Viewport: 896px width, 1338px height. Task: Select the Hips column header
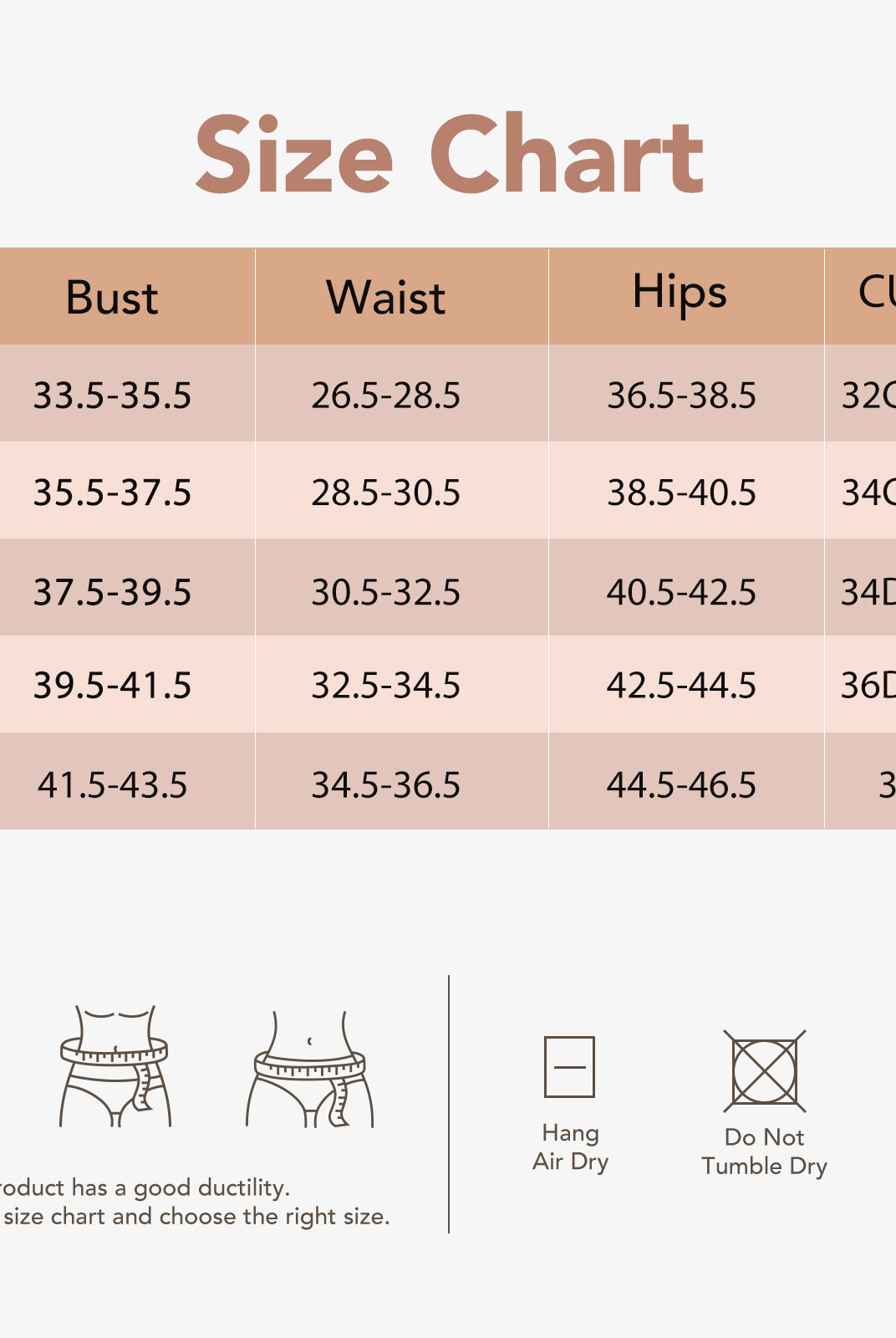pos(680,294)
